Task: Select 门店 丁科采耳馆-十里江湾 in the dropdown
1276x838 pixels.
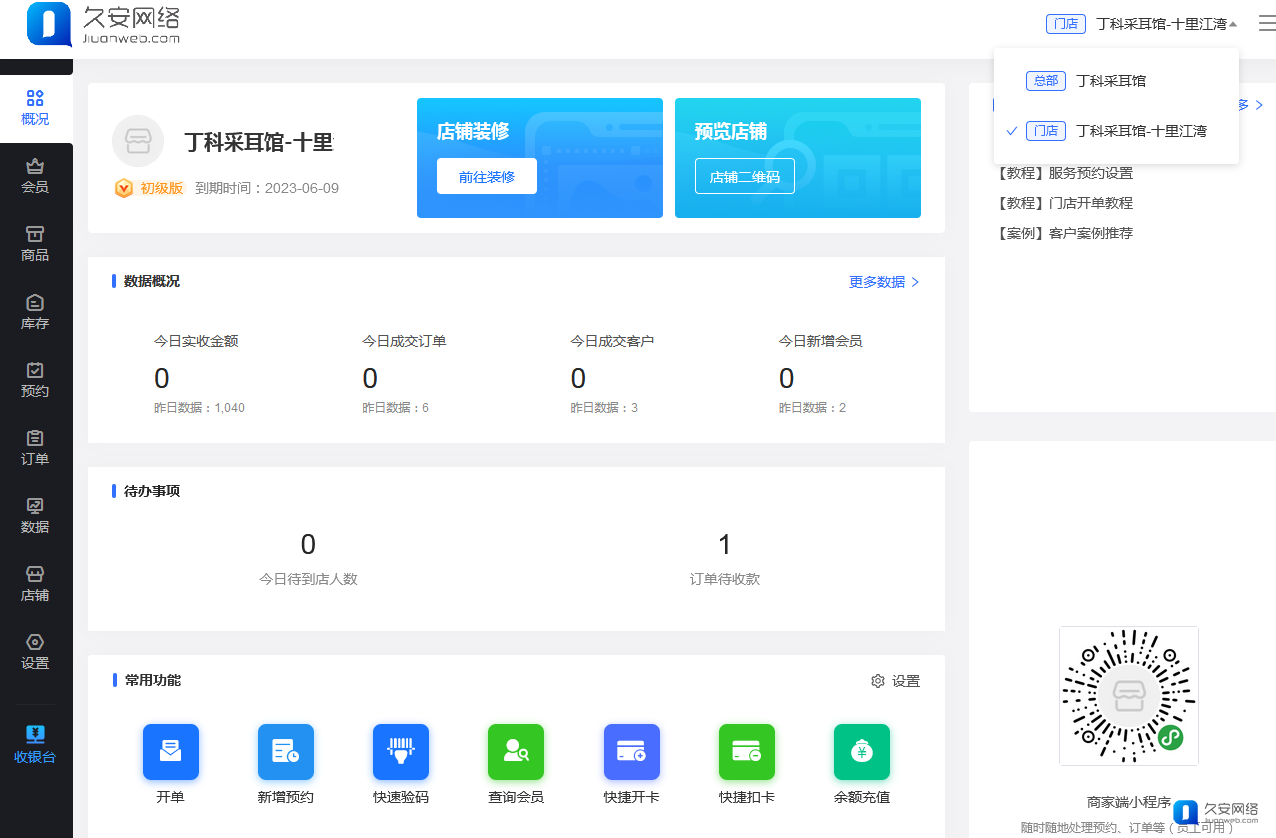Action: click(1116, 131)
